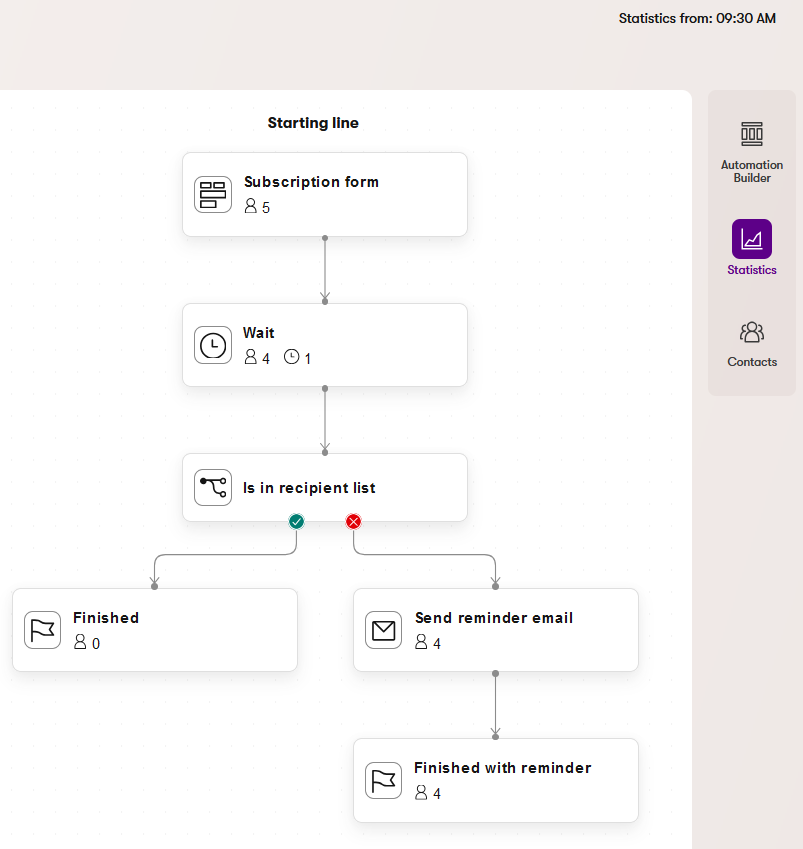Click the output connector dot below Wait node
Viewport: 803px width, 849px height.
point(325,388)
